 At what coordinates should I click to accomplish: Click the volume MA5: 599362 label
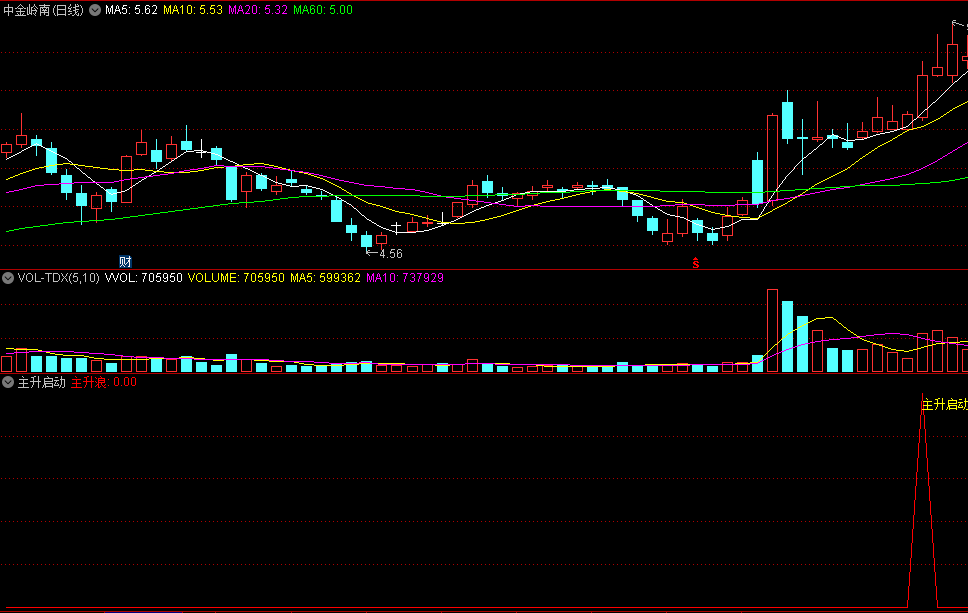point(325,278)
